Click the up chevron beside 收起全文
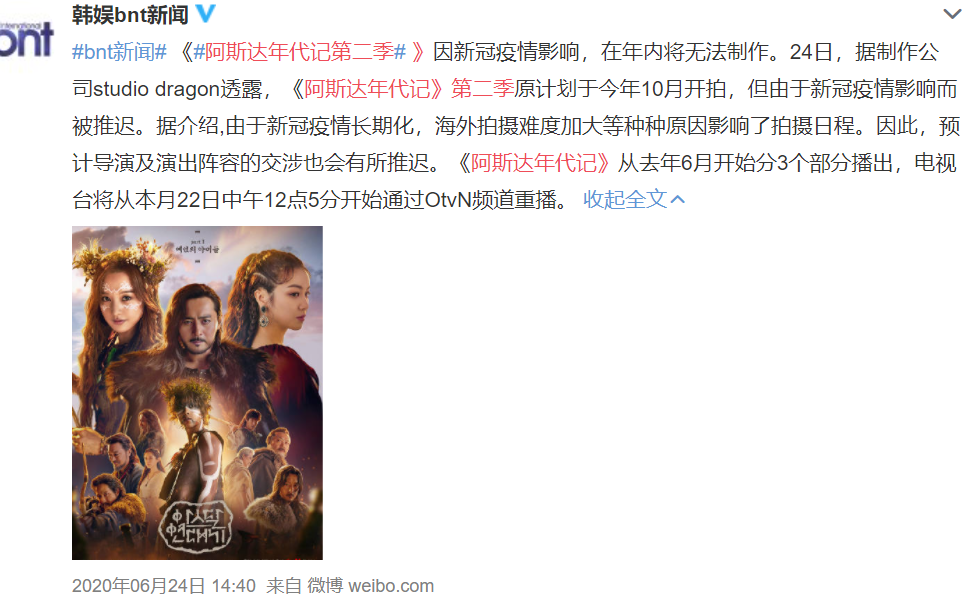 pyautogui.click(x=678, y=199)
